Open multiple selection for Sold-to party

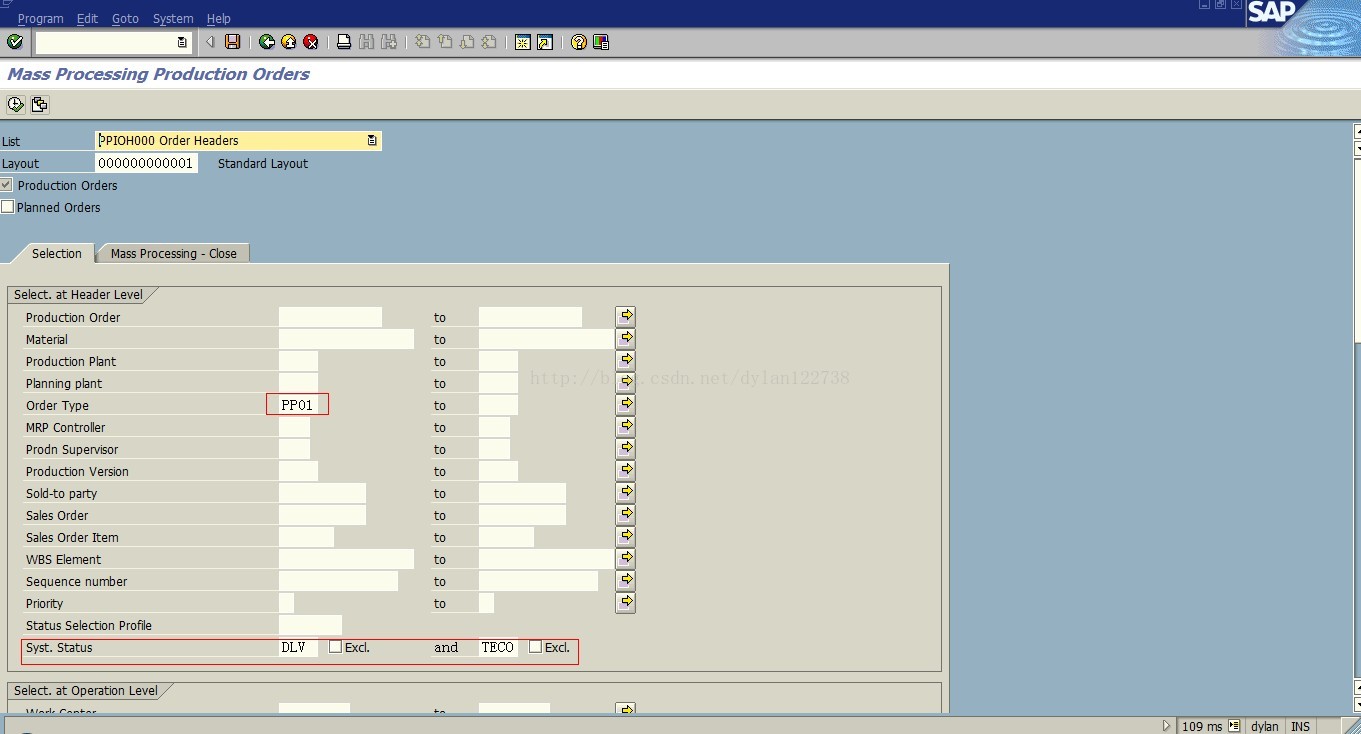626,492
